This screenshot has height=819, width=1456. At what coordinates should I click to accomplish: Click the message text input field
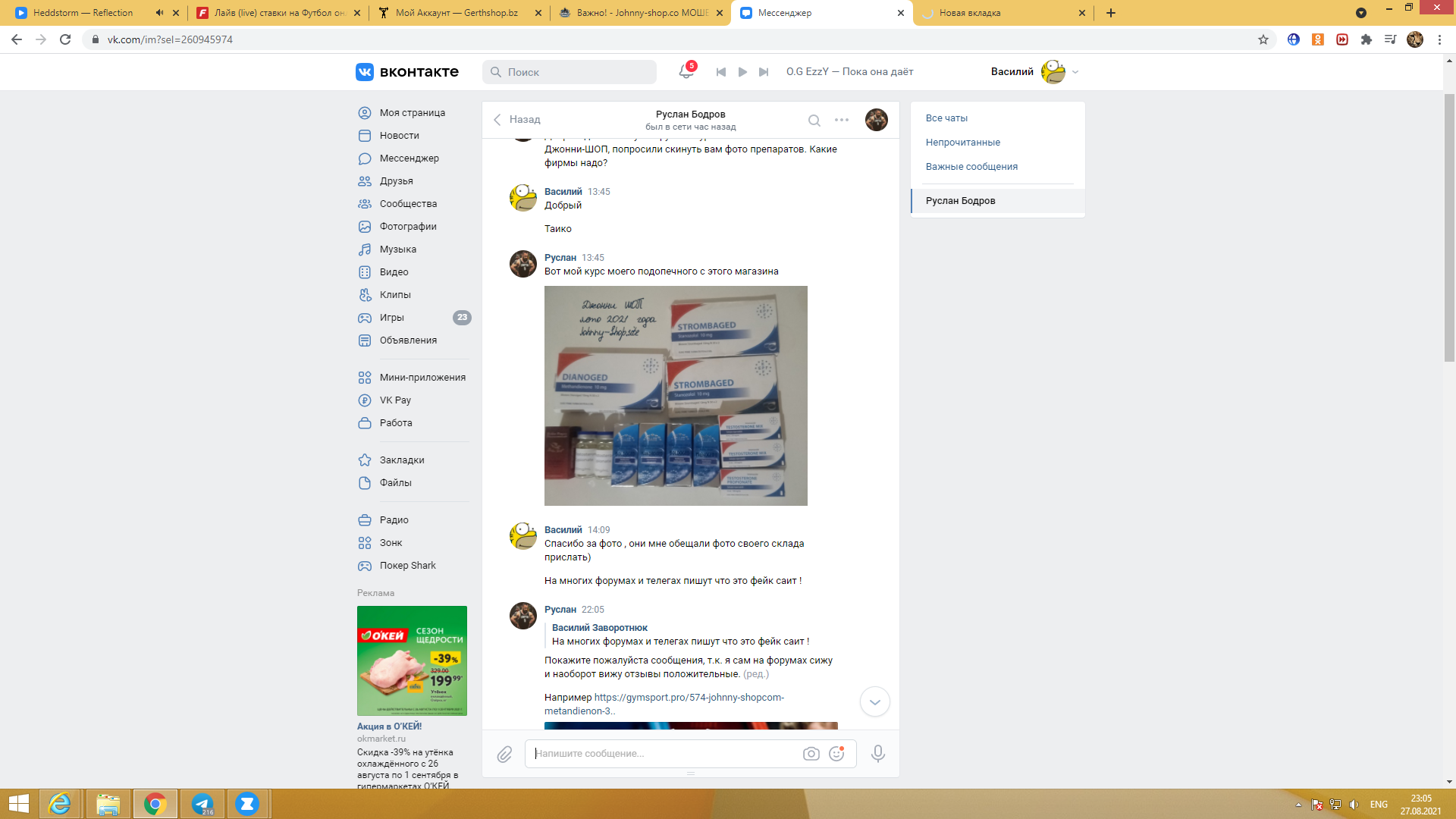(664, 754)
